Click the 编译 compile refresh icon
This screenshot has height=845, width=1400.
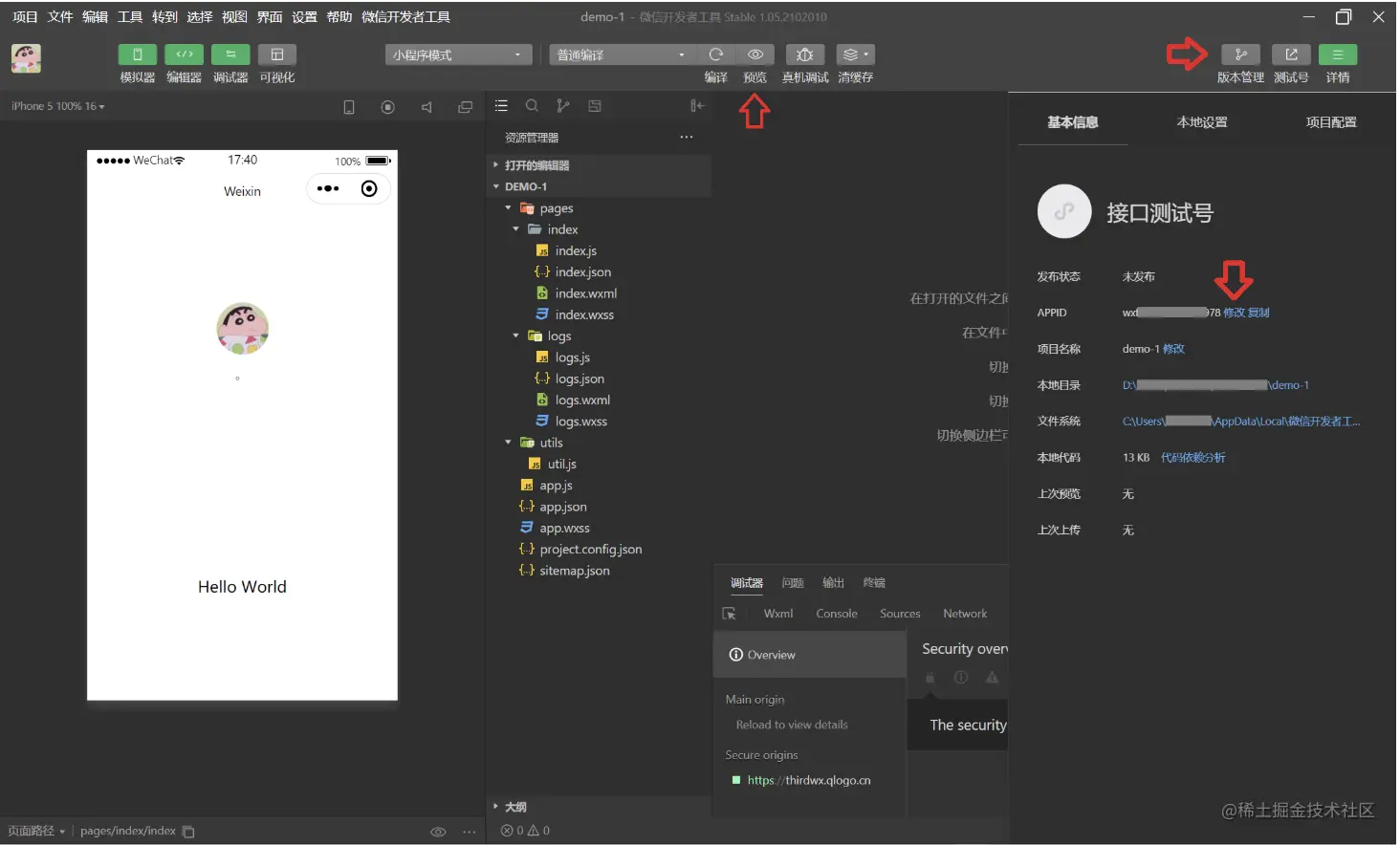(x=716, y=54)
